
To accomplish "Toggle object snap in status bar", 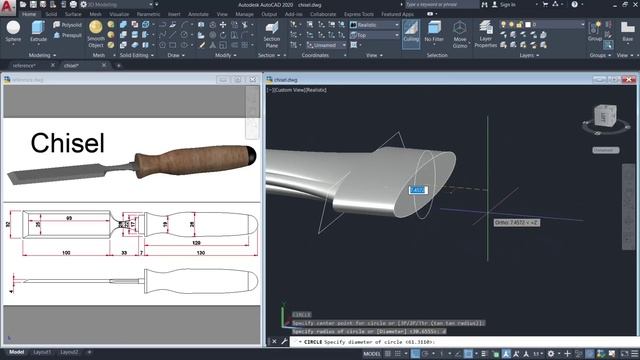I will pos(468,353).
